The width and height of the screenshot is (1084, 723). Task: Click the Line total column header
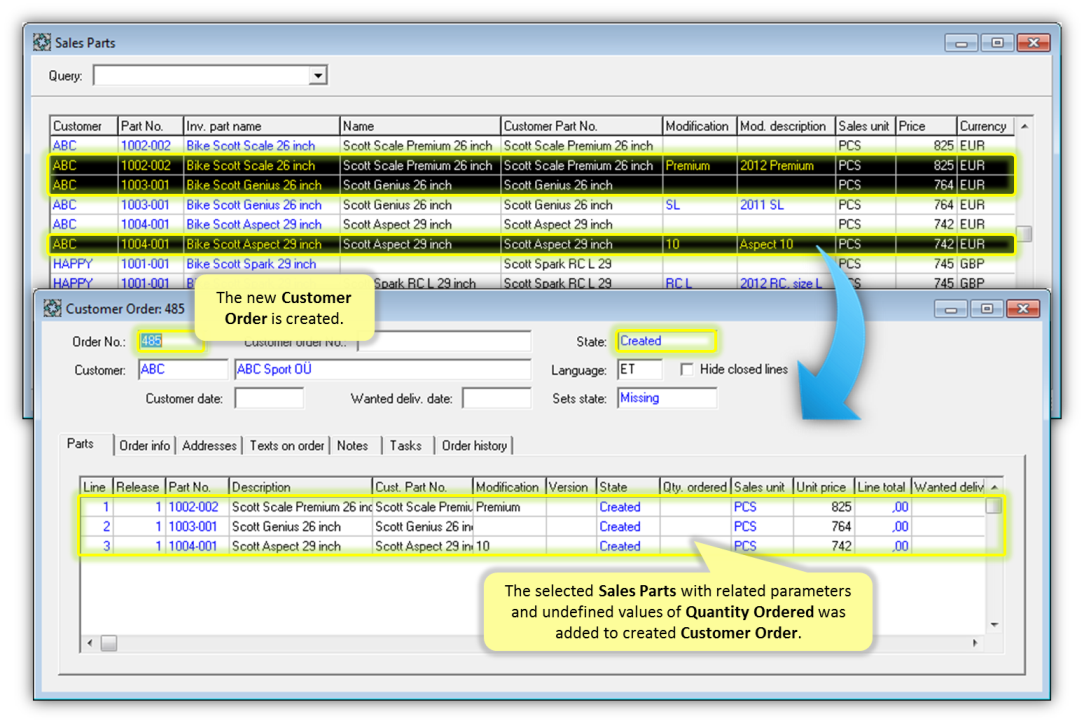click(x=882, y=487)
